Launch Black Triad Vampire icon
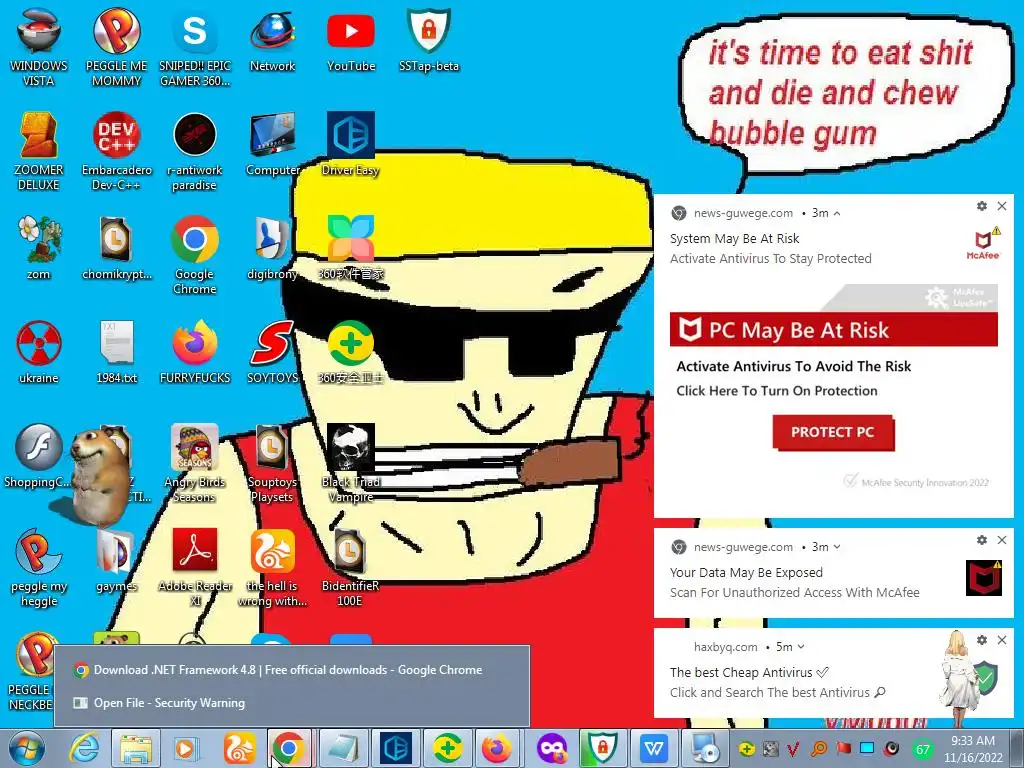 [351, 464]
